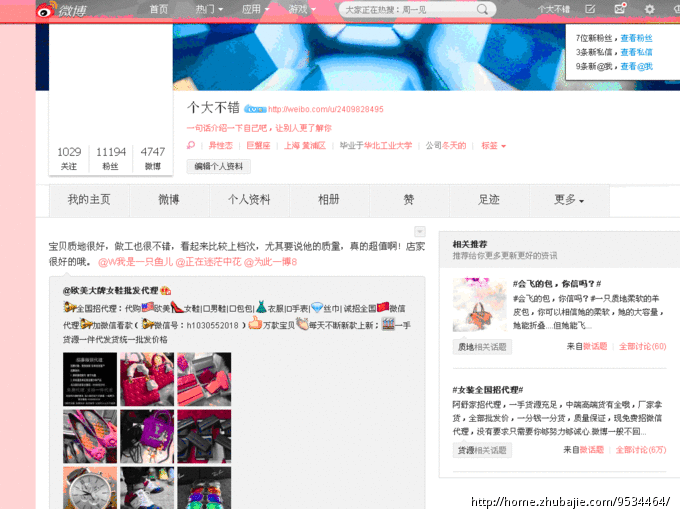Click the gender icon beside 异性恋
Image resolution: width=680 pixels, height=509 pixels.
191,145
